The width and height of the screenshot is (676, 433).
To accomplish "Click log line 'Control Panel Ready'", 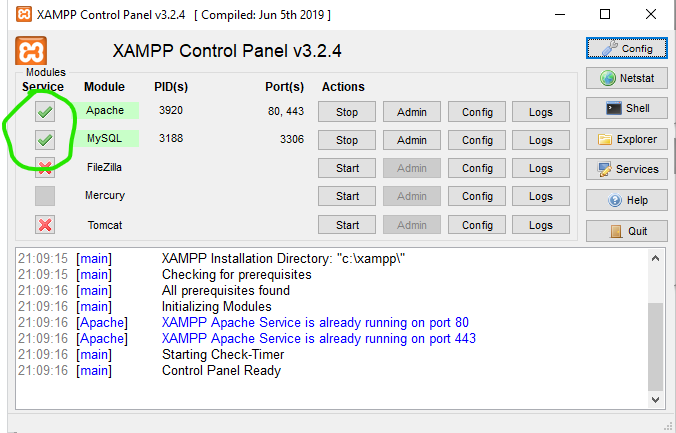I will (x=221, y=370).
